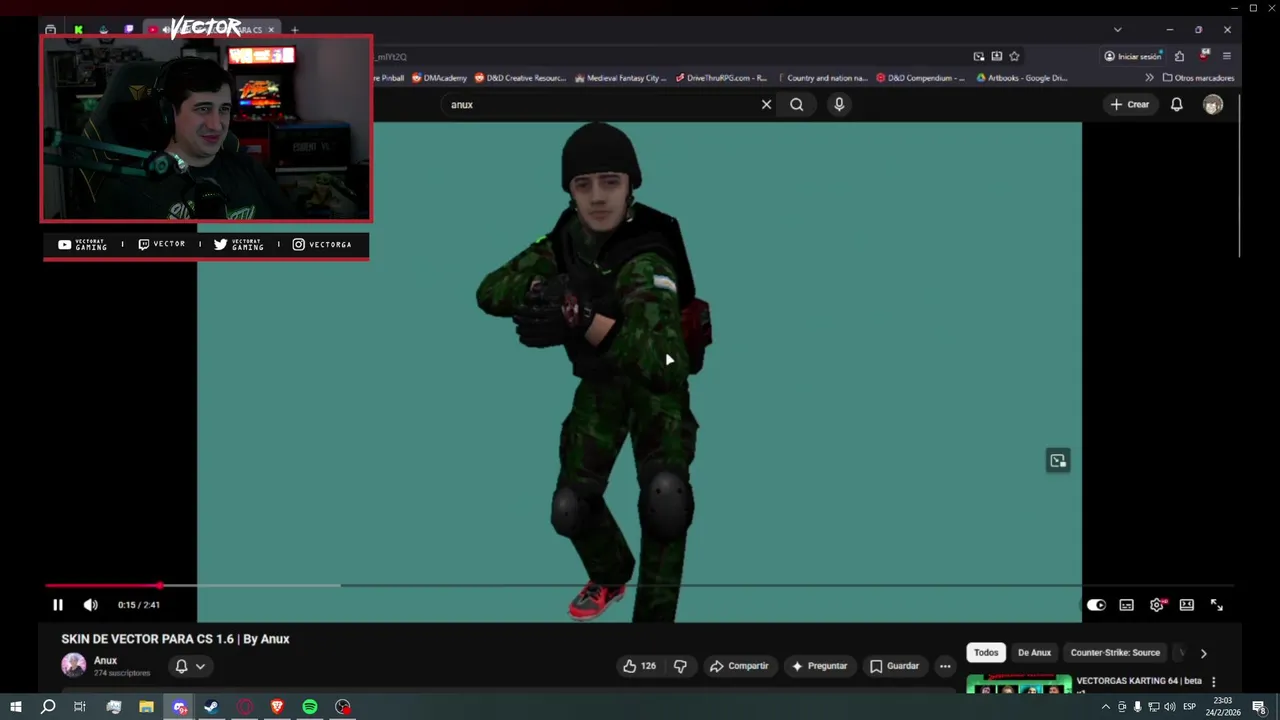Switch ESP keyboard language indicator
1280x720 pixels.
point(1190,707)
